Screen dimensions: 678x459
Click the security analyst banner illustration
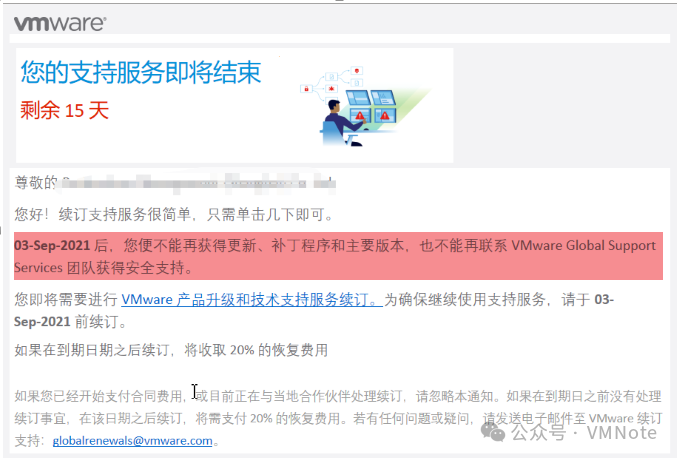[365, 106]
